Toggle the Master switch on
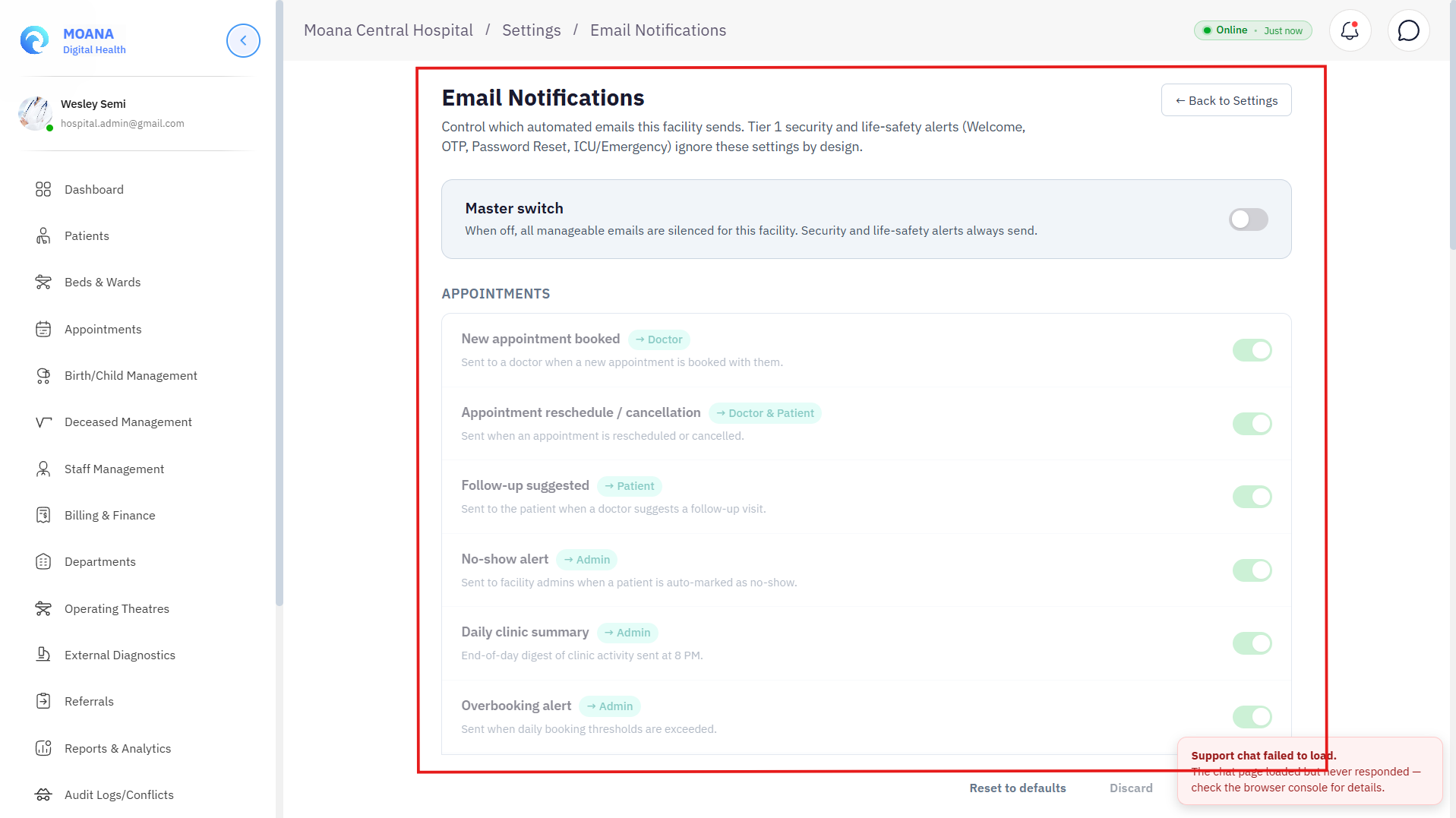Image resolution: width=1456 pixels, height=818 pixels. click(1248, 220)
